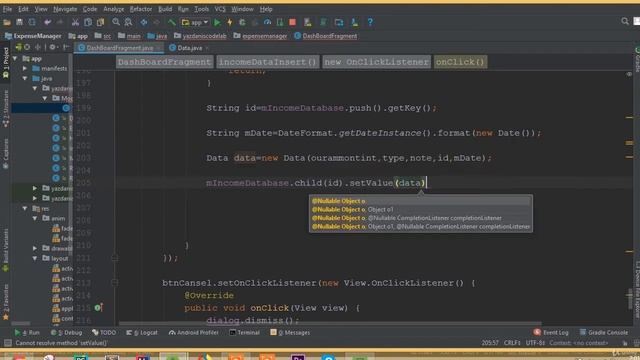The width and height of the screenshot is (640, 360).
Task: Expand the manifests folder
Action: (25, 69)
